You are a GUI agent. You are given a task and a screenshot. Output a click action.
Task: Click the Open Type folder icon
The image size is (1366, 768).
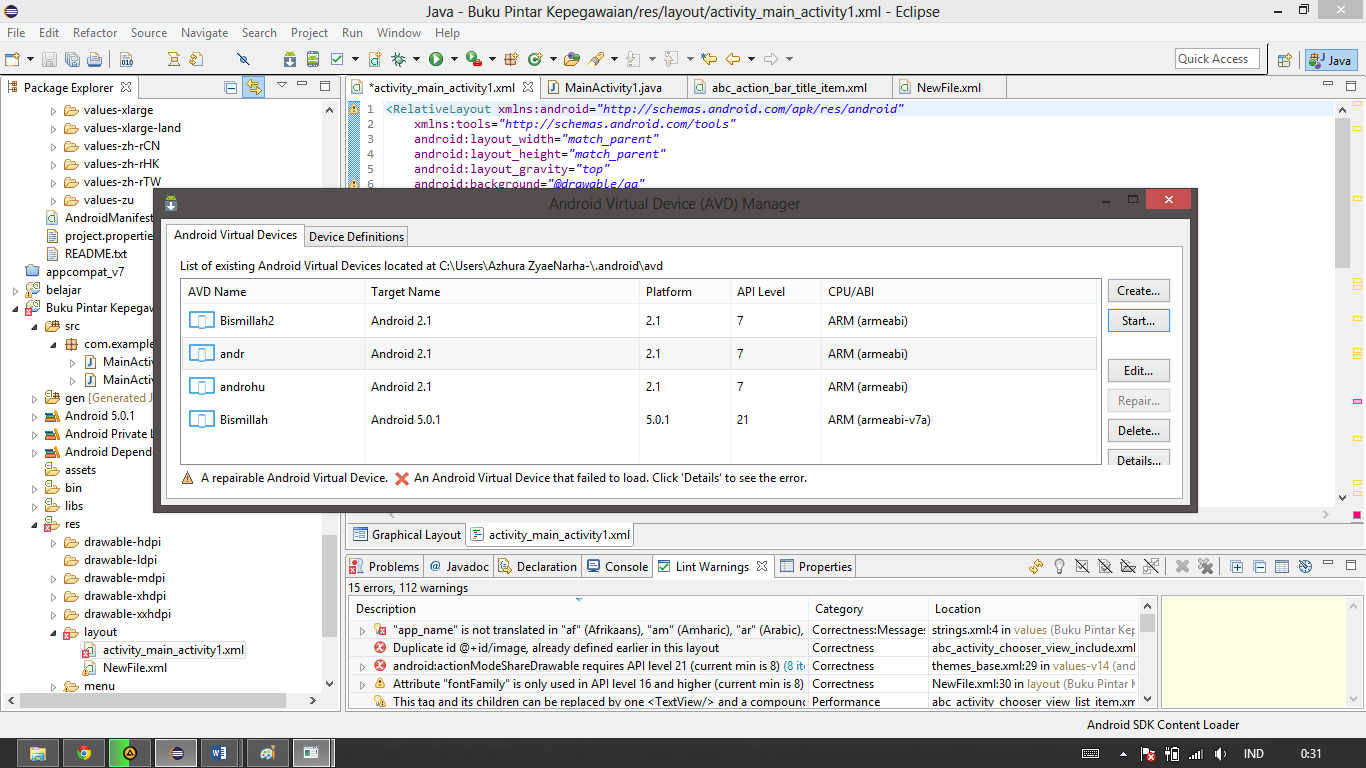572,59
